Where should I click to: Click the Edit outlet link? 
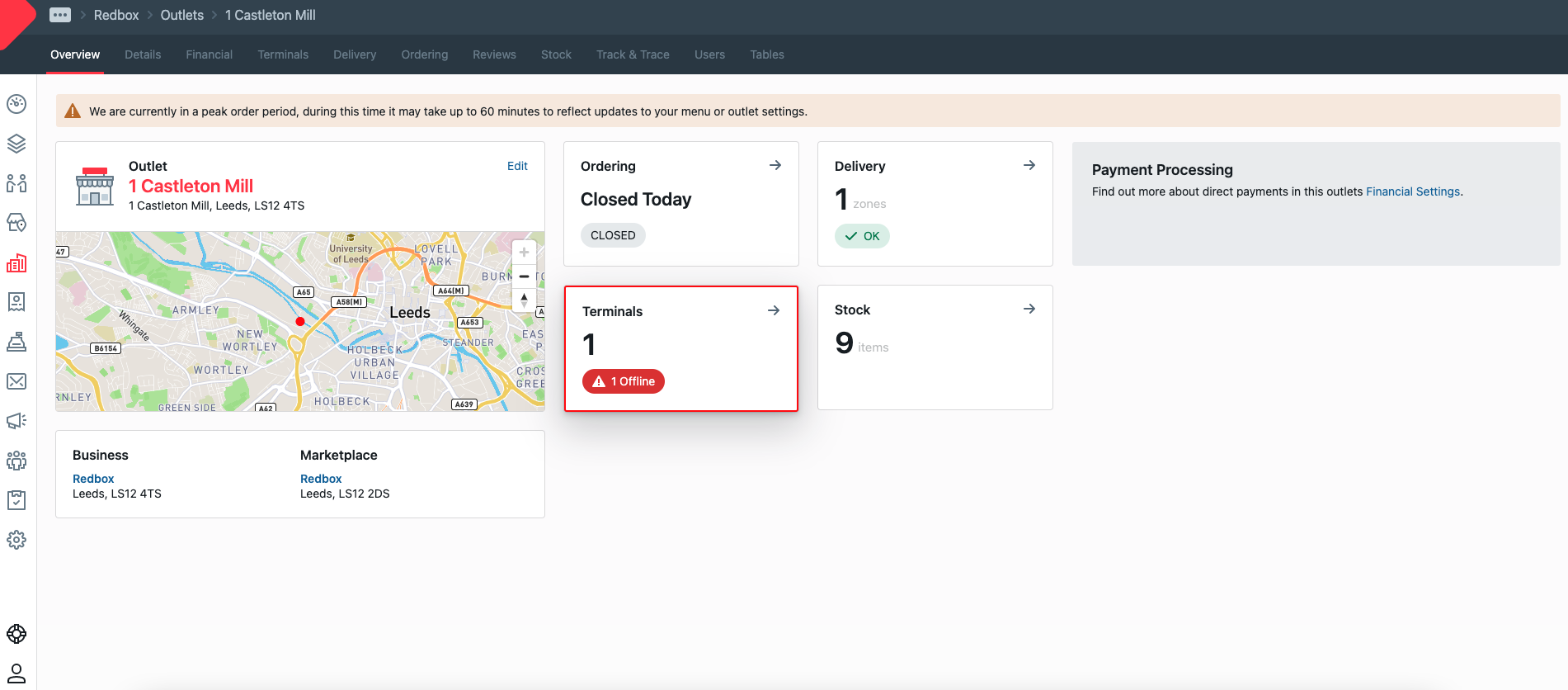click(x=517, y=166)
